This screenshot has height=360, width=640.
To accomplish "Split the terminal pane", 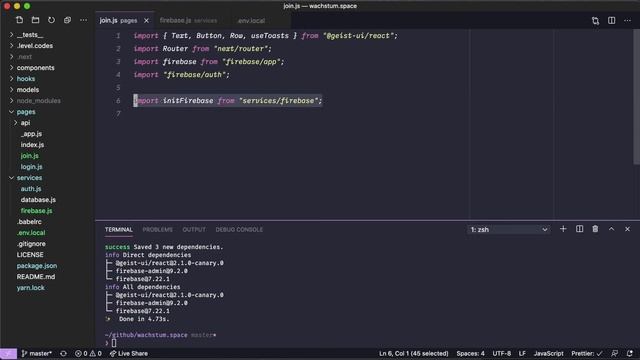I will (579, 229).
